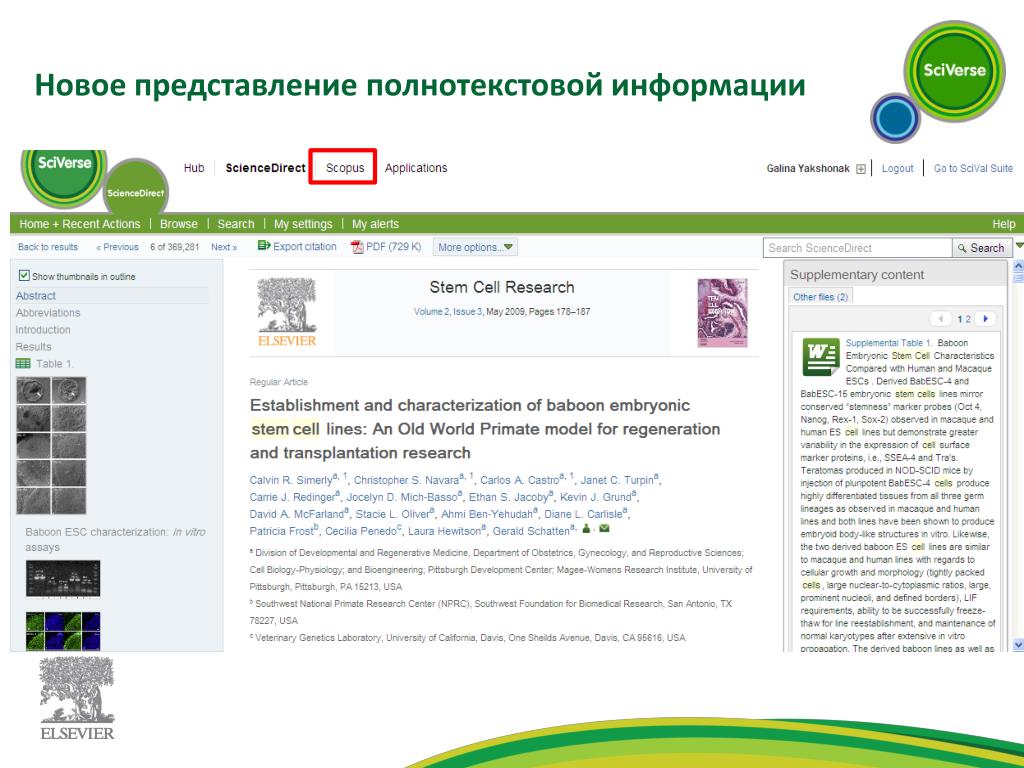
Task: Open the Stem Cell Research journal cover image
Action: pos(722,313)
